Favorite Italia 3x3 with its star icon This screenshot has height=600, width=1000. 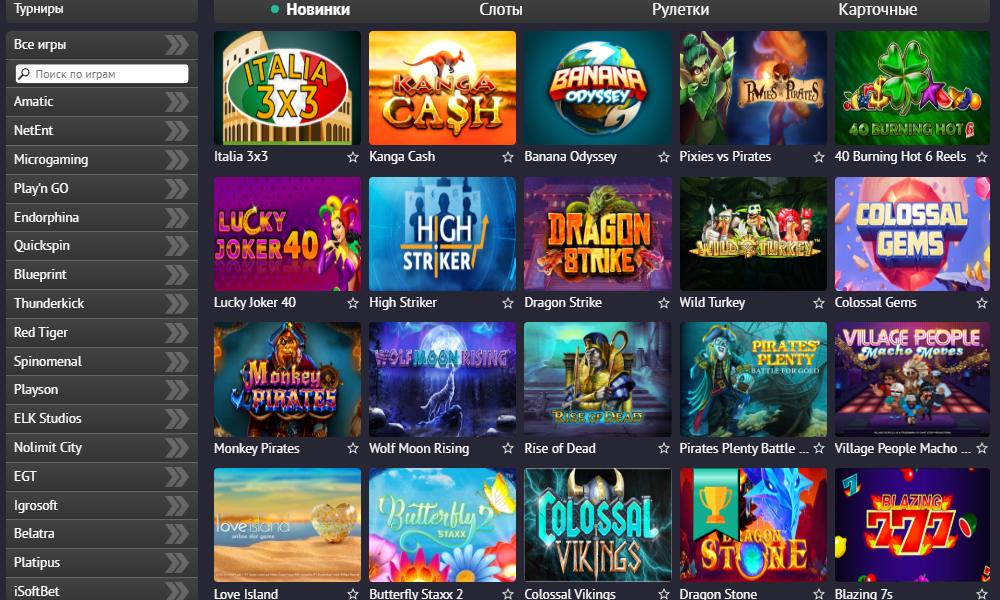(353, 157)
